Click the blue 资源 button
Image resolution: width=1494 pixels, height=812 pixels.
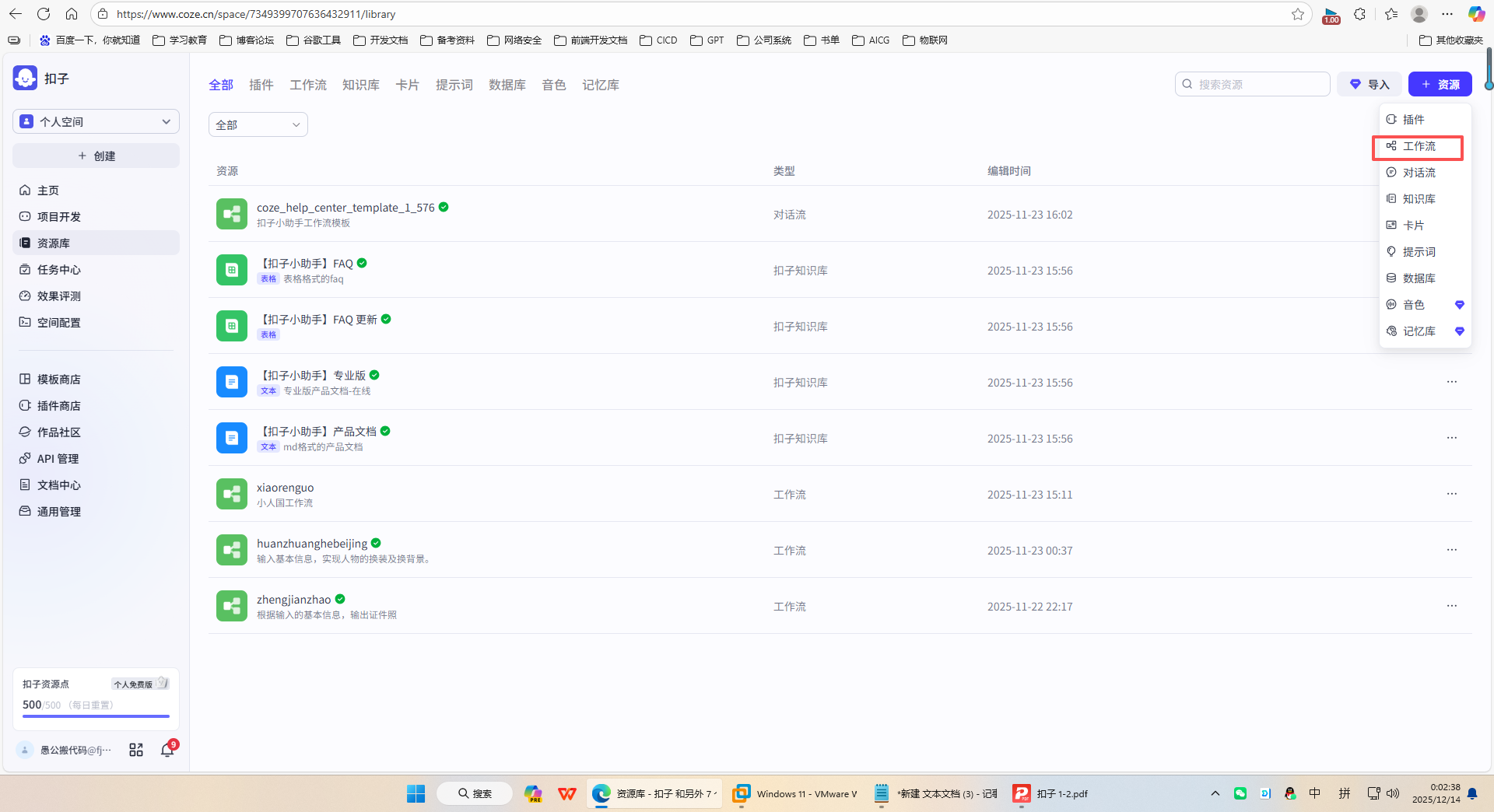click(1440, 84)
